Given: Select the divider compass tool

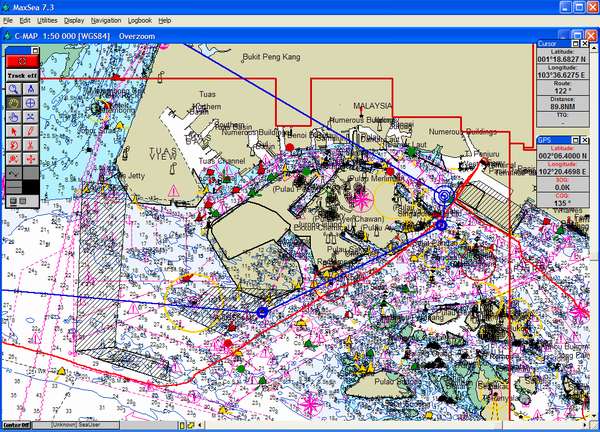Looking at the screenshot, I should pyautogui.click(x=31, y=90).
